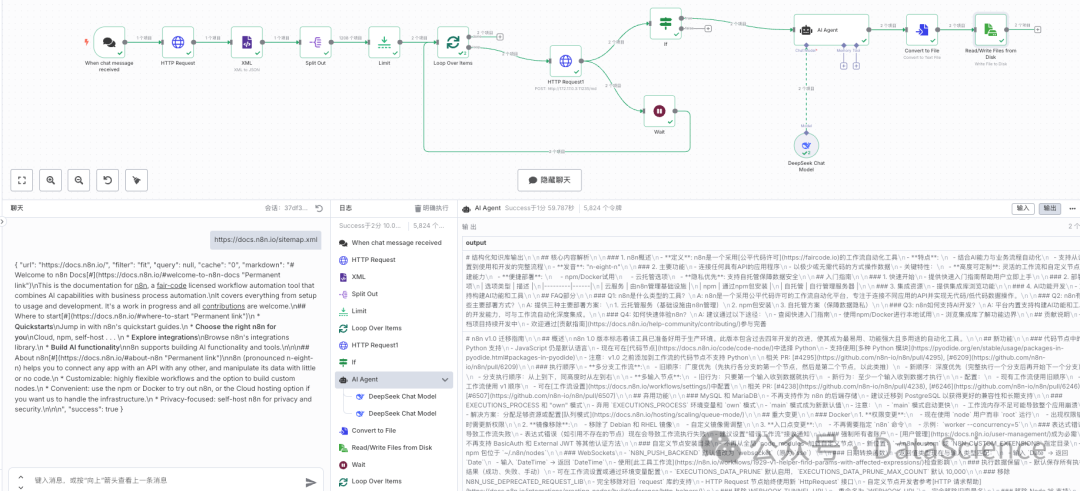1080x491 pixels.
Task: Select the DeepSeek Chat Model node on canvas
Action: coord(807,145)
